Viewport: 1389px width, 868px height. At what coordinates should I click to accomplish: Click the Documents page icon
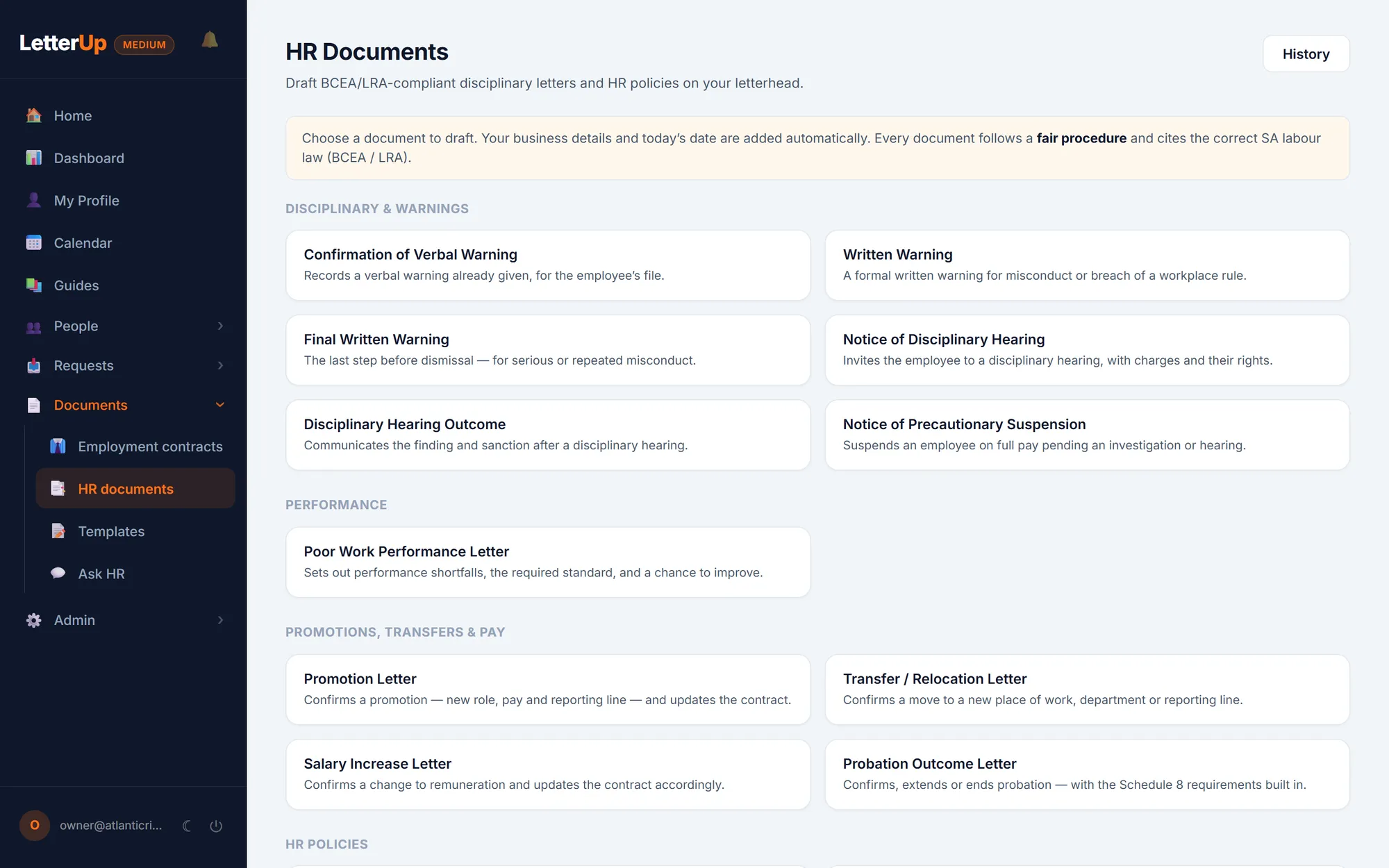pos(33,405)
